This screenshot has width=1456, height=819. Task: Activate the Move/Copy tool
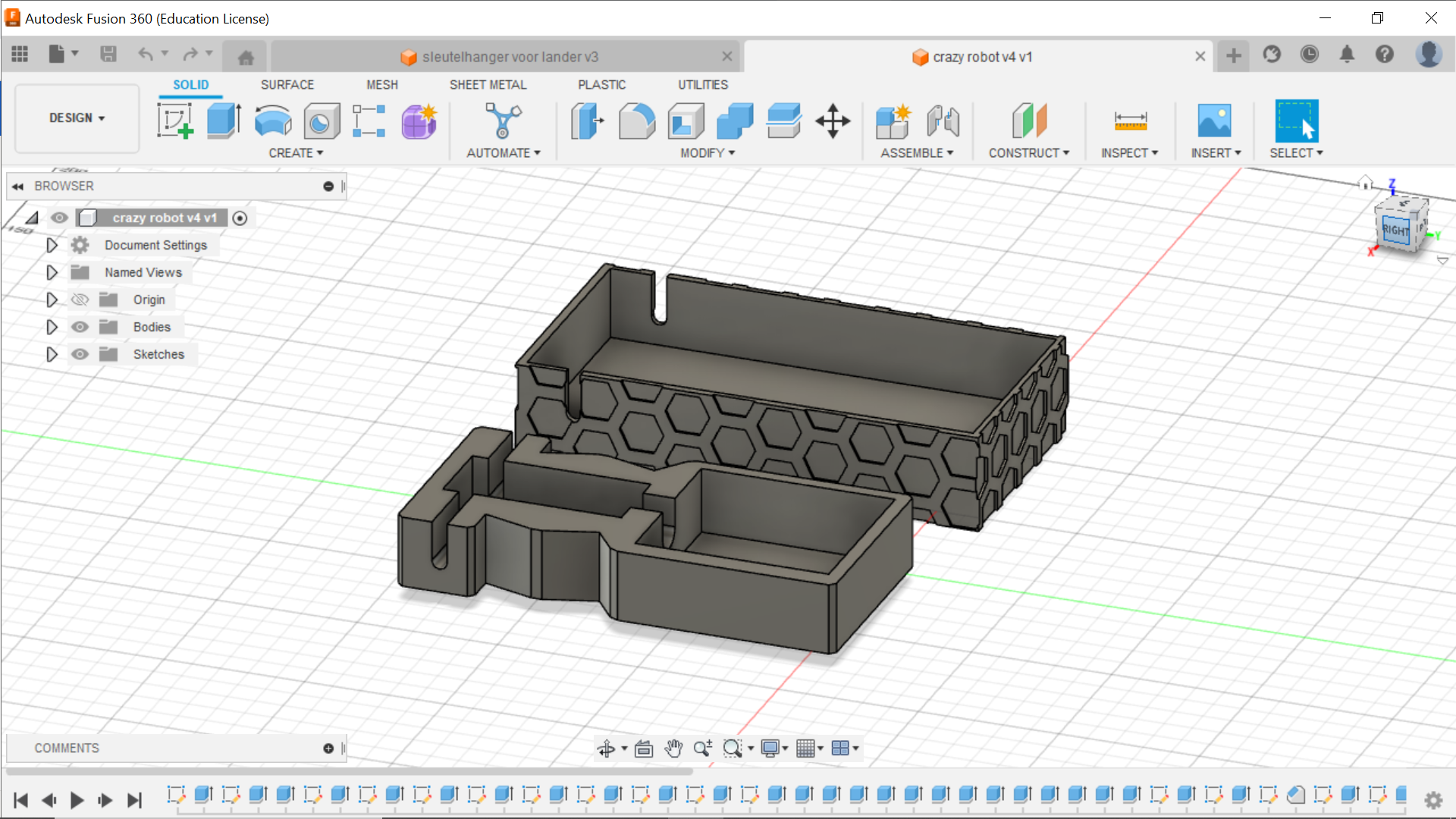pos(833,121)
